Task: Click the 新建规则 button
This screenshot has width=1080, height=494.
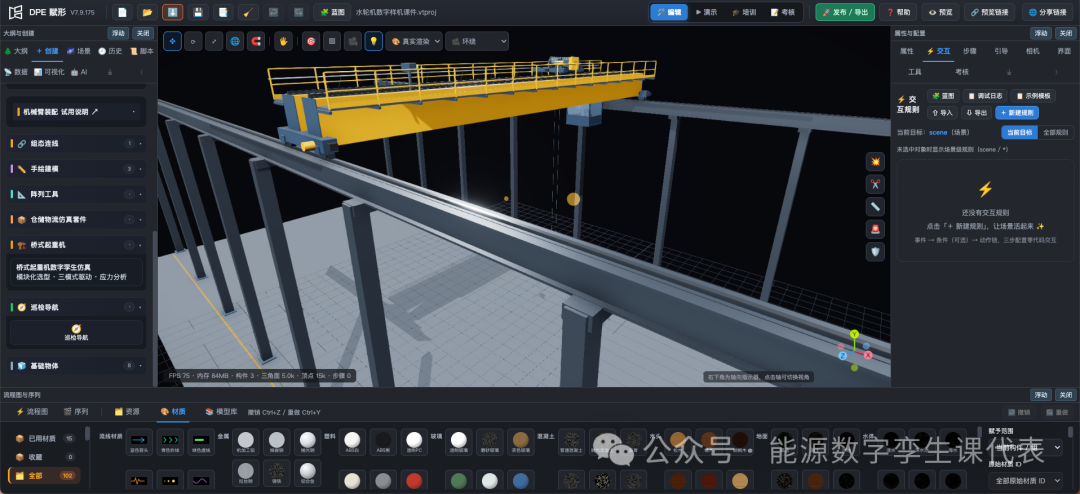Action: click(x=1017, y=112)
